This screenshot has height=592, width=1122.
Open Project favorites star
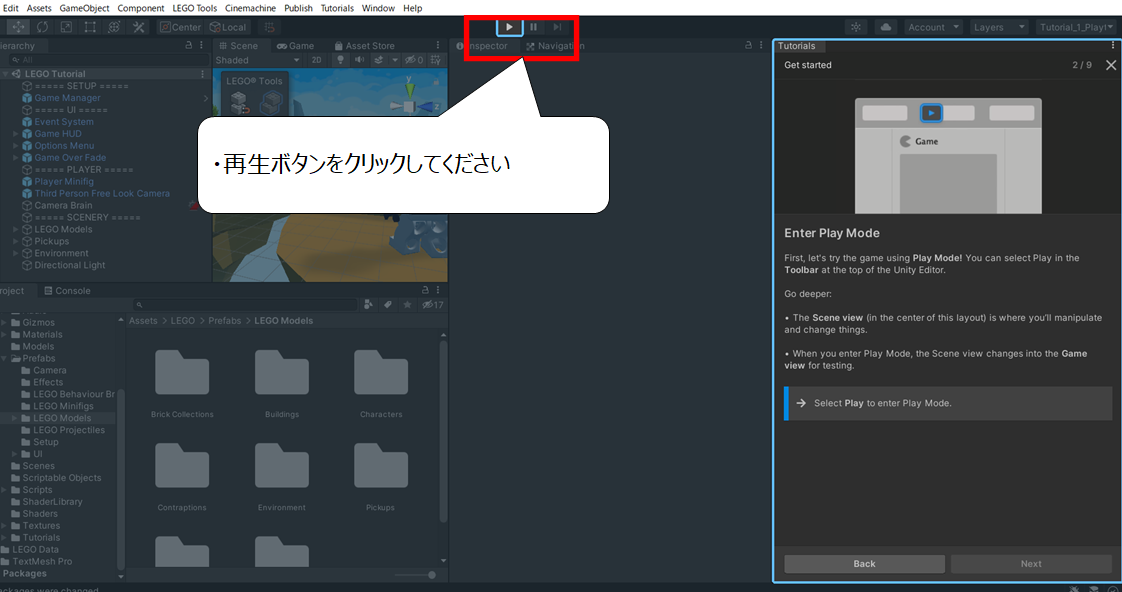(407, 305)
